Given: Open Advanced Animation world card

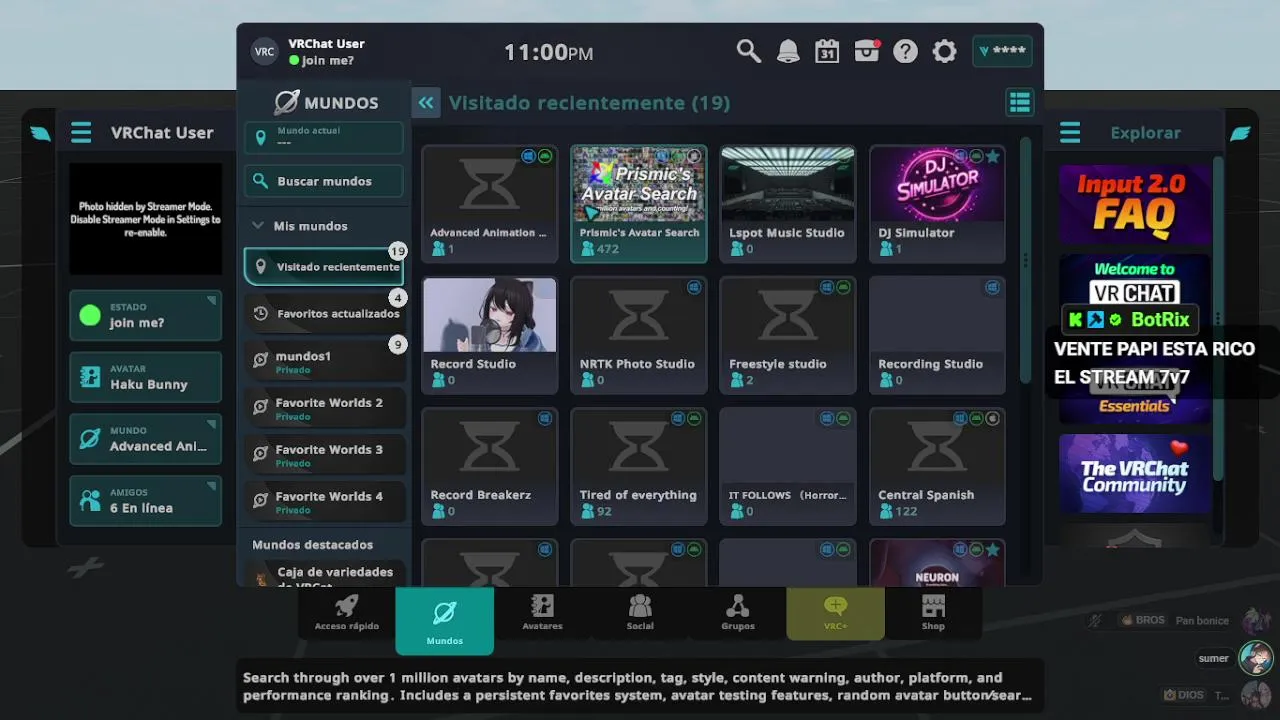Looking at the screenshot, I should point(489,203).
